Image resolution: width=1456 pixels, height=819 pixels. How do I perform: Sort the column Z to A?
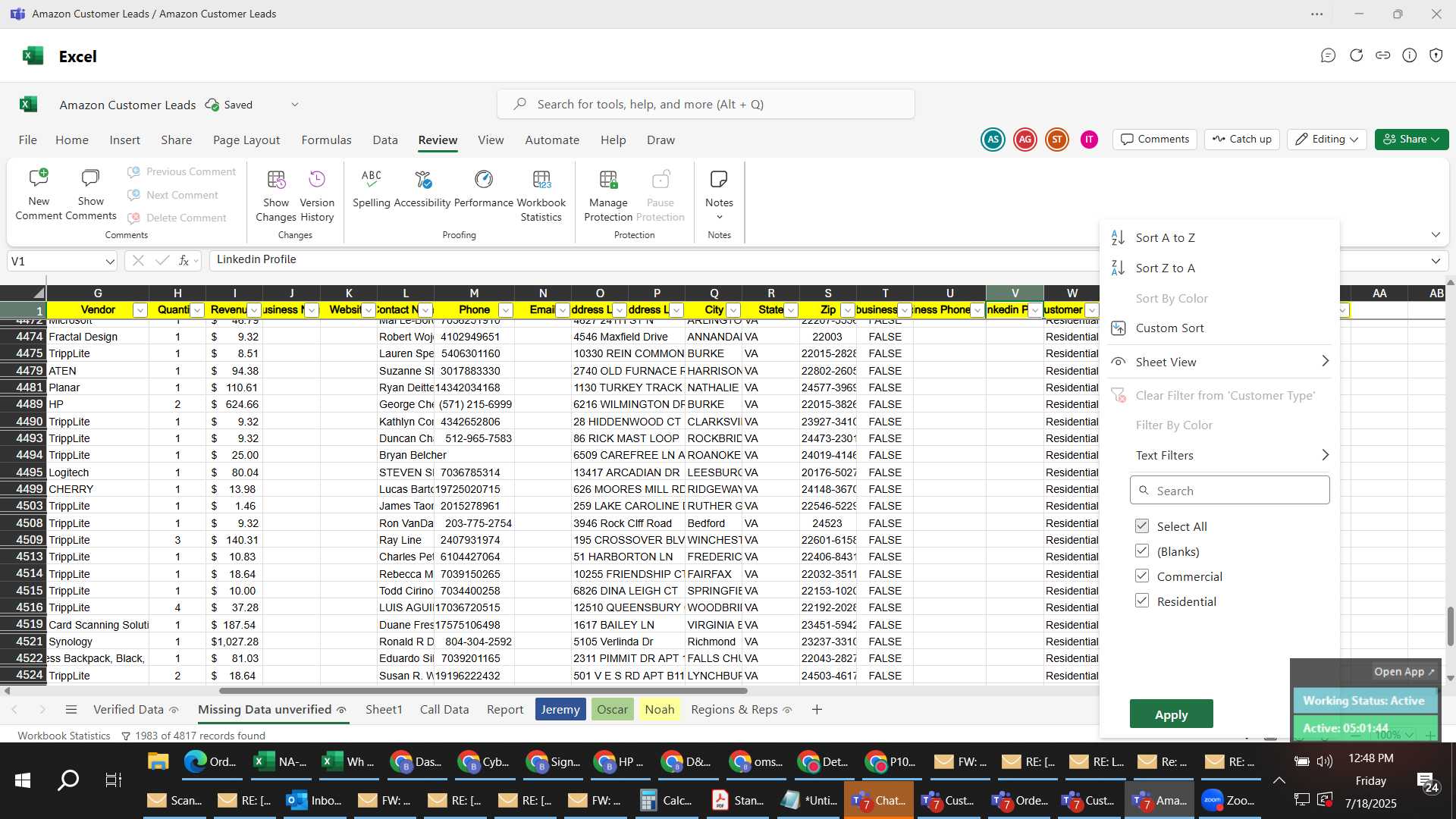point(1165,268)
